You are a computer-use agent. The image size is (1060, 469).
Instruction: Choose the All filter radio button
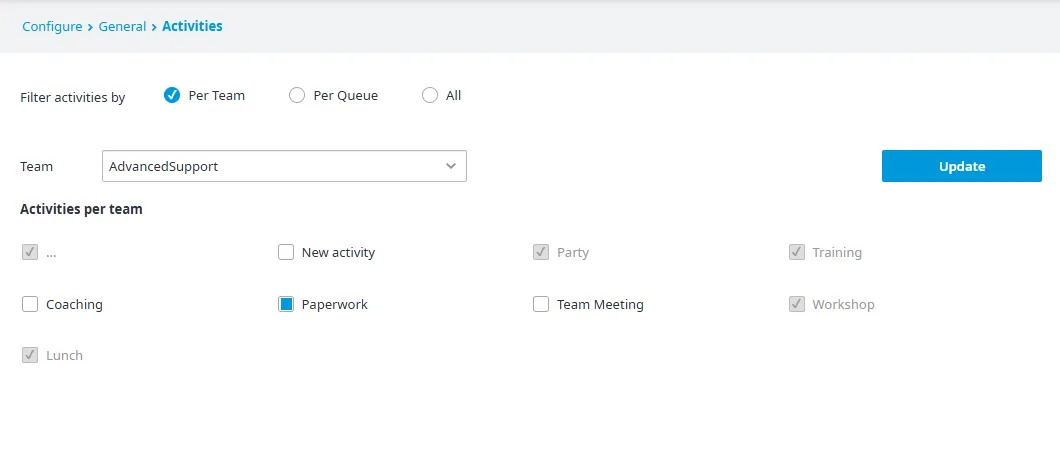pyautogui.click(x=430, y=95)
